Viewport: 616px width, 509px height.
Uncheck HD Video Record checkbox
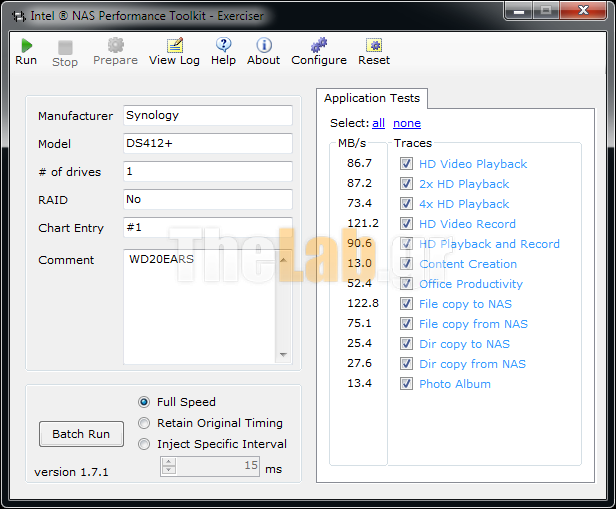click(x=406, y=223)
